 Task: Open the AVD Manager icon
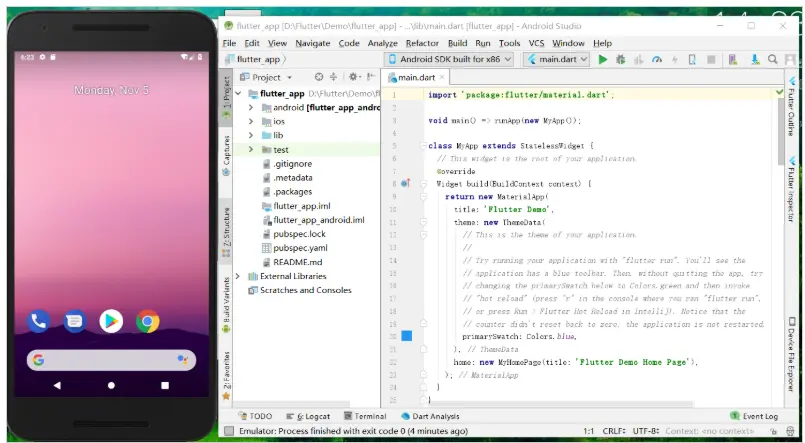click(x=733, y=60)
